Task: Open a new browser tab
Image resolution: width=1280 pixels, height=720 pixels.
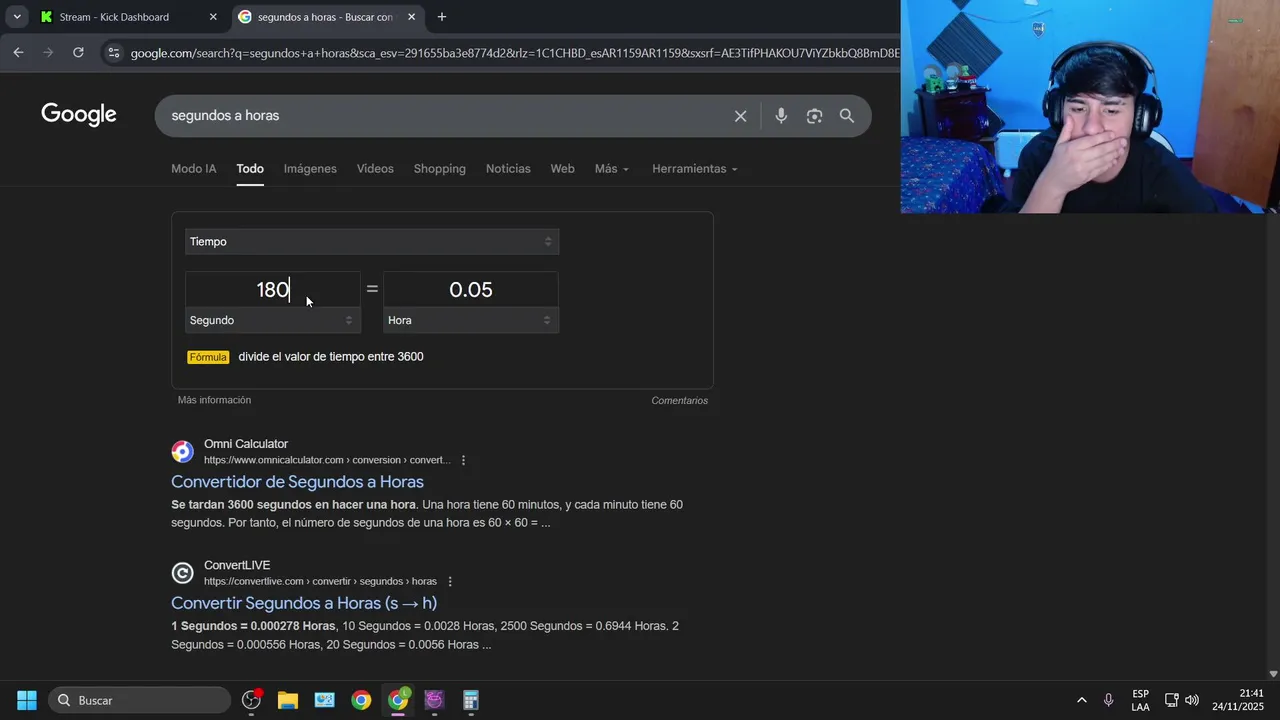Action: (441, 17)
